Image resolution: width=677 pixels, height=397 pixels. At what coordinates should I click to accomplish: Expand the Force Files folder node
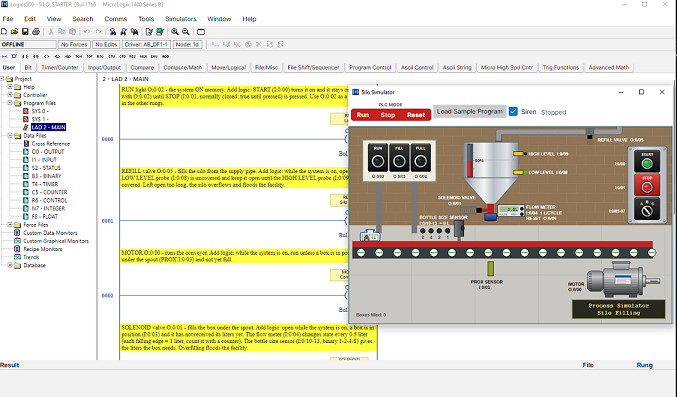pos(10,225)
